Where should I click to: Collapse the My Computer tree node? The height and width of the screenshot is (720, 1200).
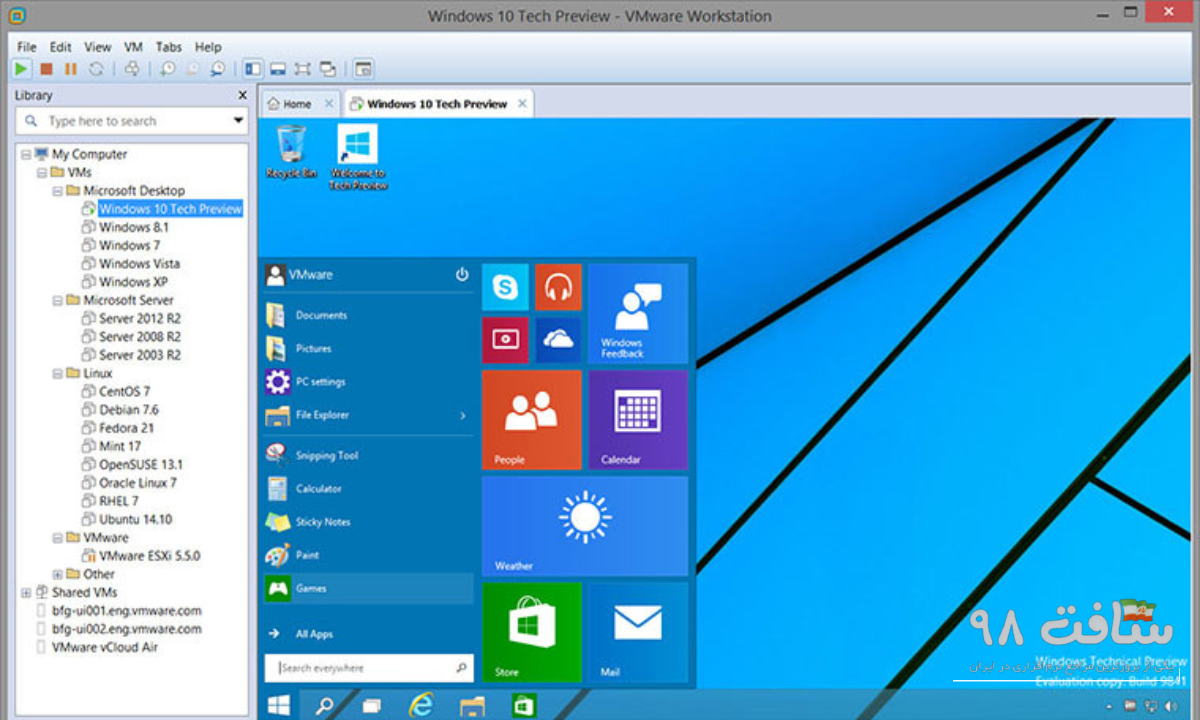pos(26,154)
